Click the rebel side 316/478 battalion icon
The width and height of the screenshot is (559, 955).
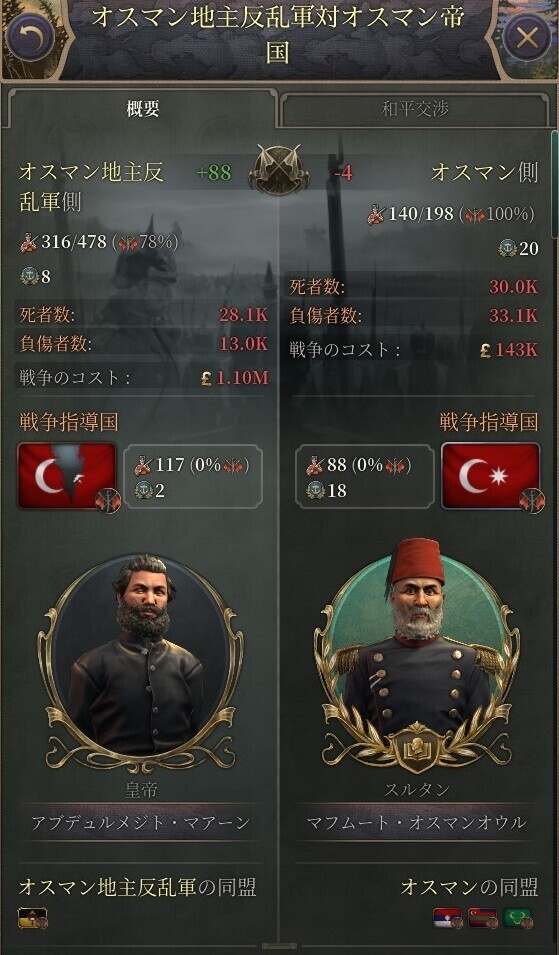[29, 243]
